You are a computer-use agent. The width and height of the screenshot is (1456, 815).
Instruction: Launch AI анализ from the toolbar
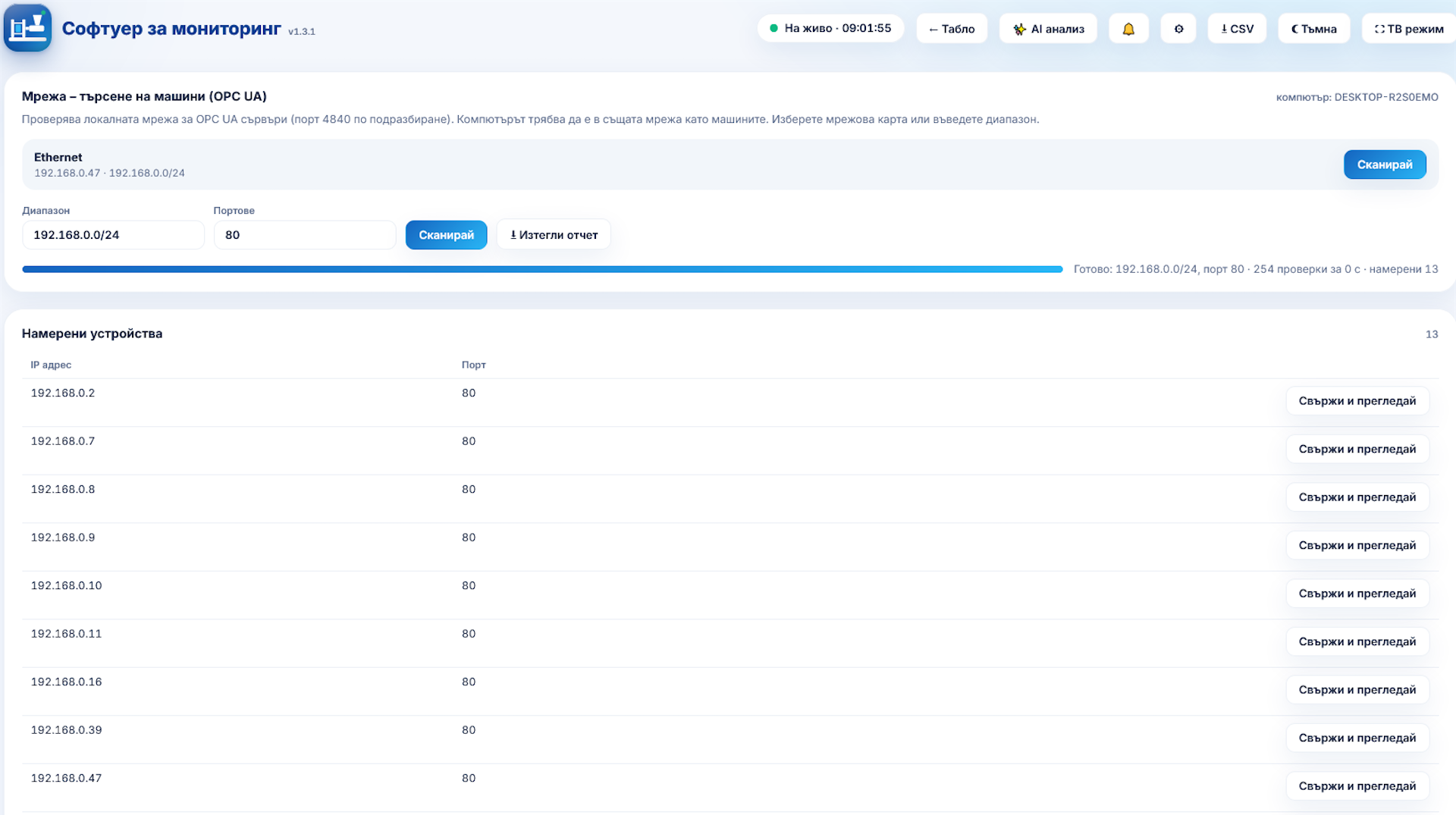[1048, 29]
